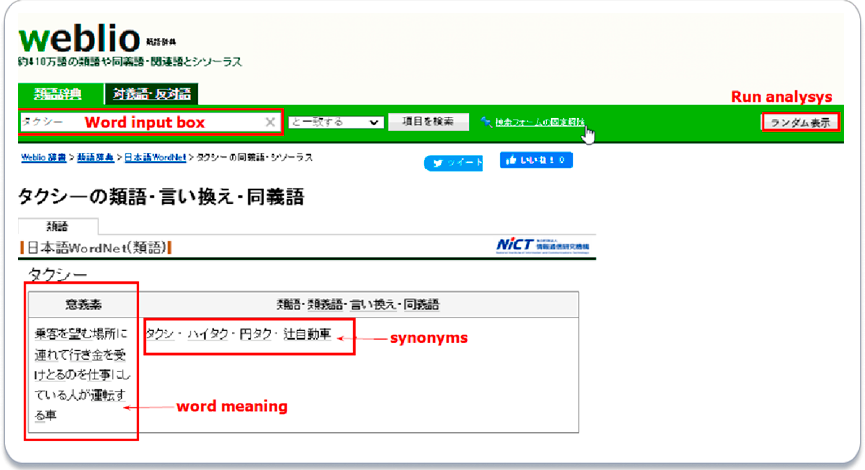Switch to the 対義語・反対語 tab
Viewport: 865px width, 470px height.
(152, 94)
